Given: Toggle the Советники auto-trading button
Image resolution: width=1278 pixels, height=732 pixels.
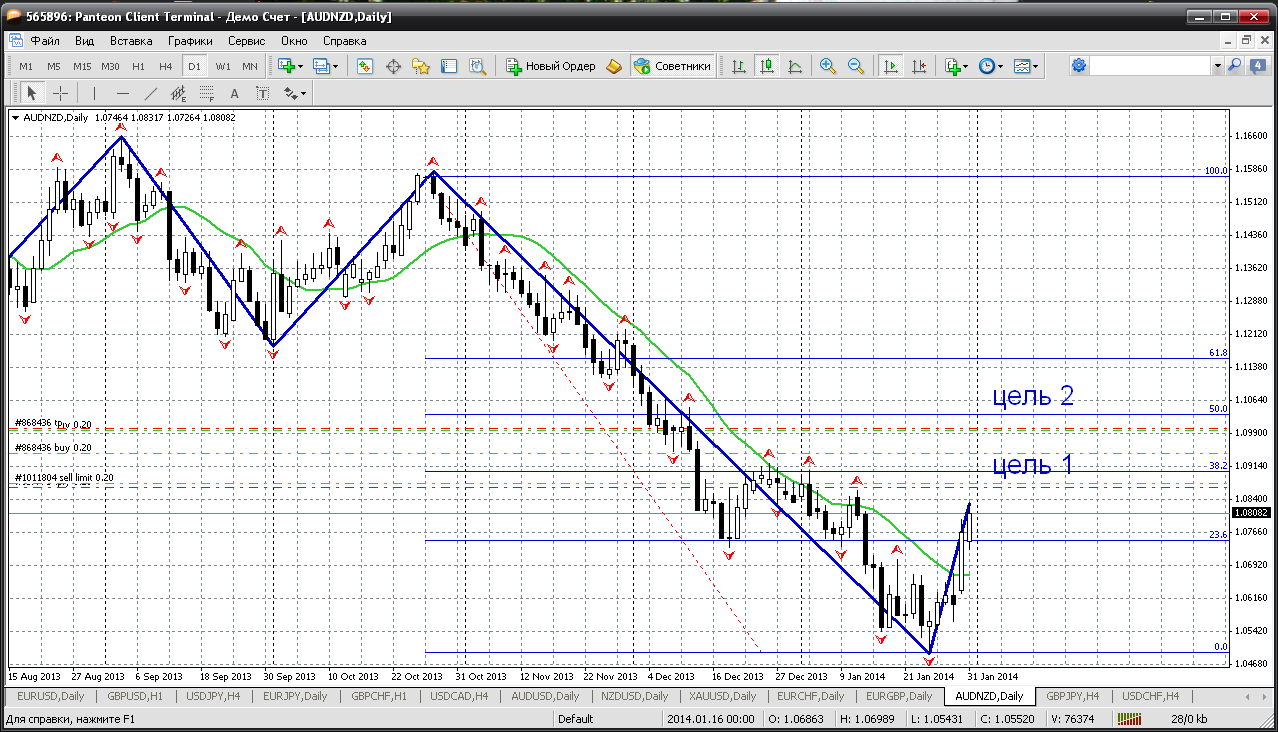Looking at the screenshot, I should 673,66.
